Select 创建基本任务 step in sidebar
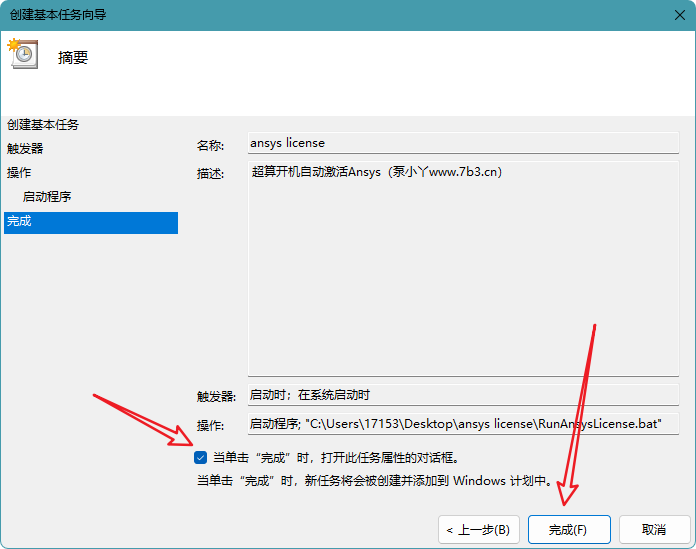This screenshot has width=696, height=549. pos(43,125)
